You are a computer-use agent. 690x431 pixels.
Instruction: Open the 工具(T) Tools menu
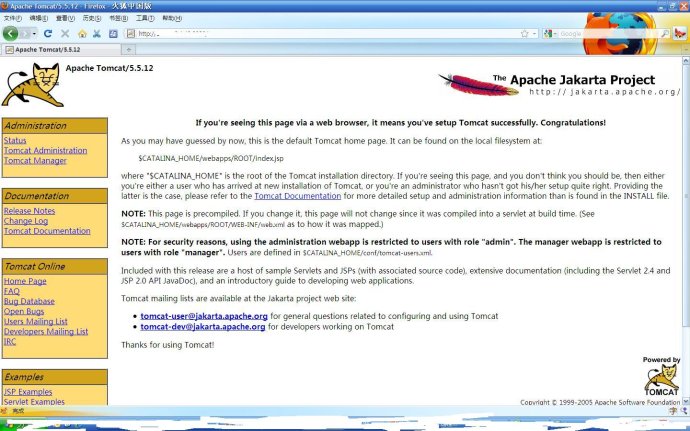145,18
